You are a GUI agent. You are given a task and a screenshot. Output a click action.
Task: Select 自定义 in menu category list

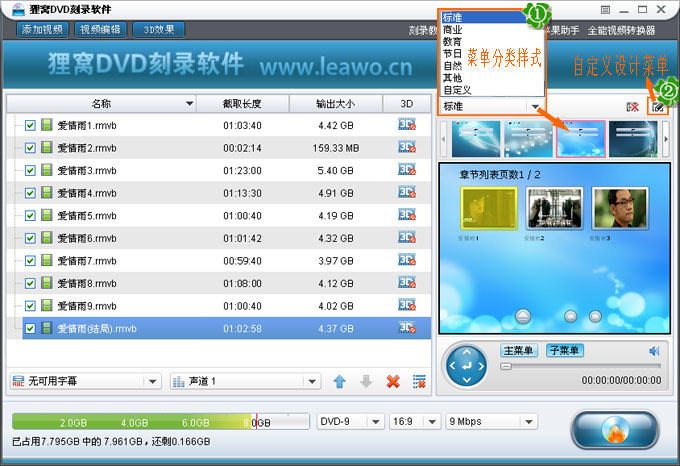click(x=457, y=90)
